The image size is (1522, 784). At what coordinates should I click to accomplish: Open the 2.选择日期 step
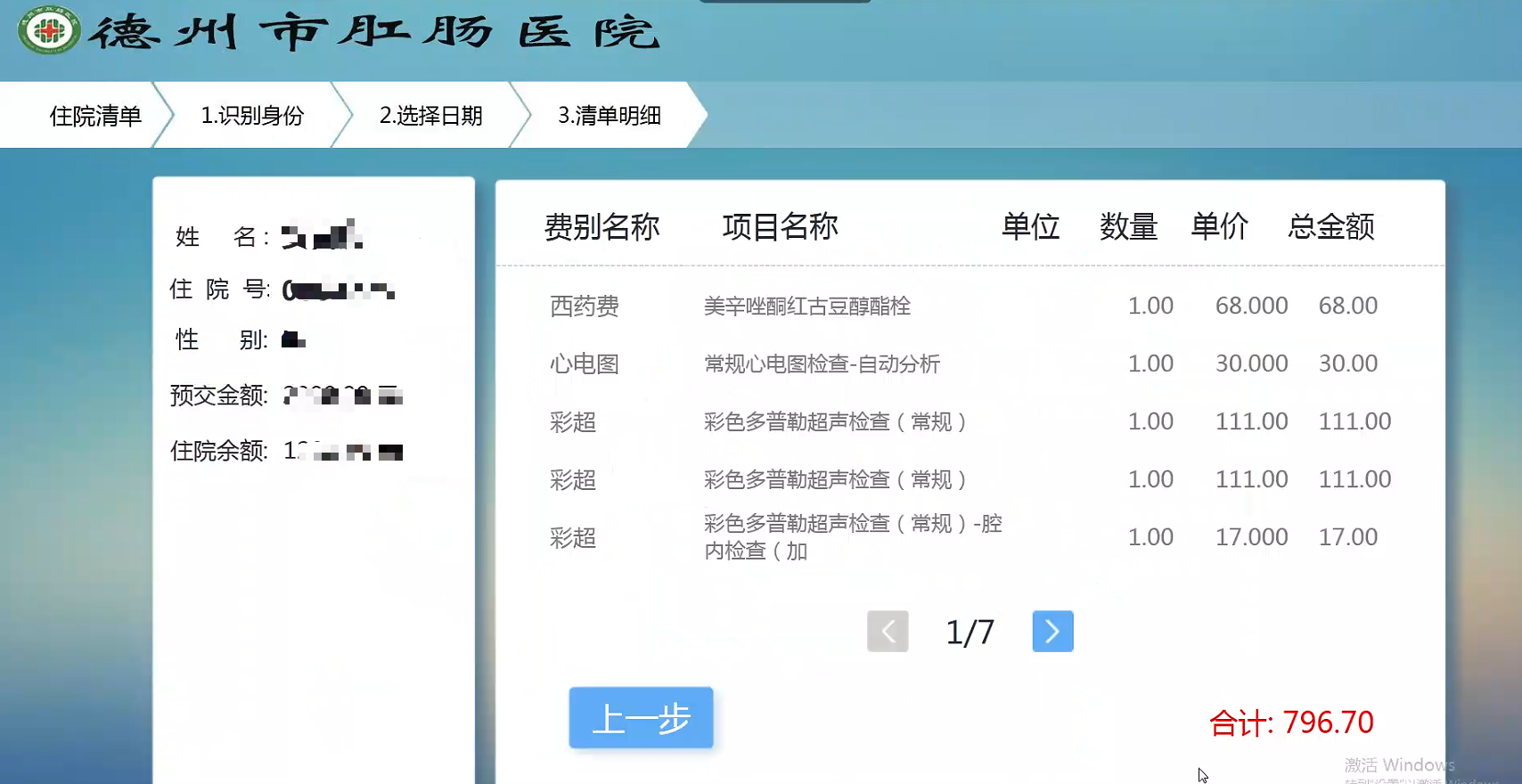tap(430, 116)
